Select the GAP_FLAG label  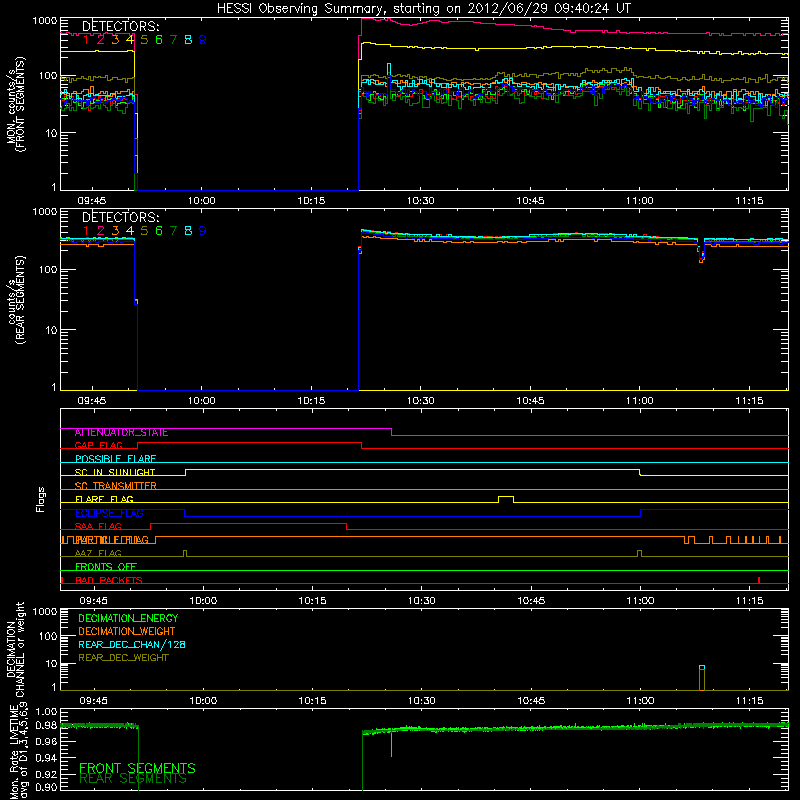(x=98, y=446)
